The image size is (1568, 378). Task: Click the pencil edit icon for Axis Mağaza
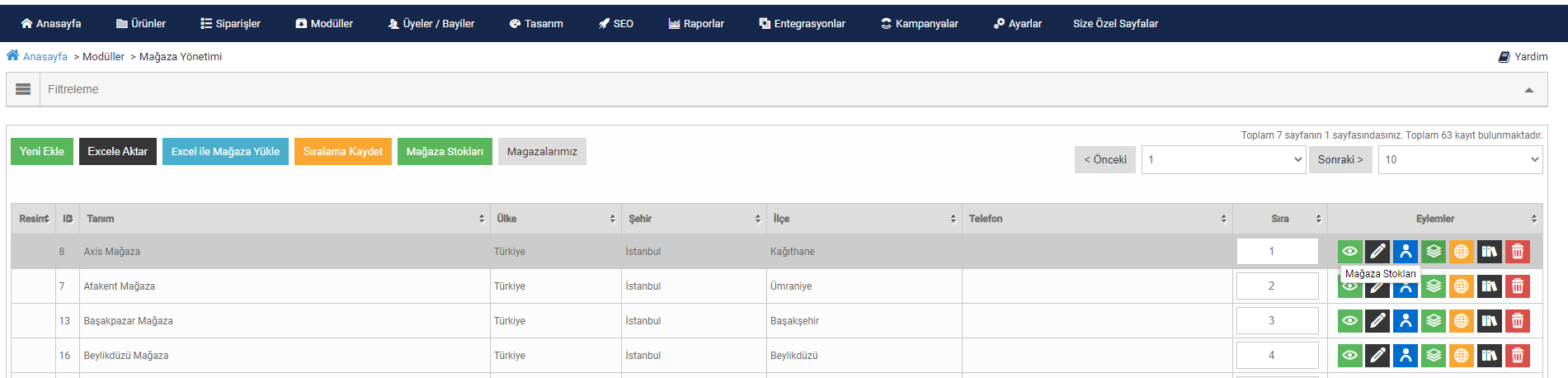(x=1377, y=251)
